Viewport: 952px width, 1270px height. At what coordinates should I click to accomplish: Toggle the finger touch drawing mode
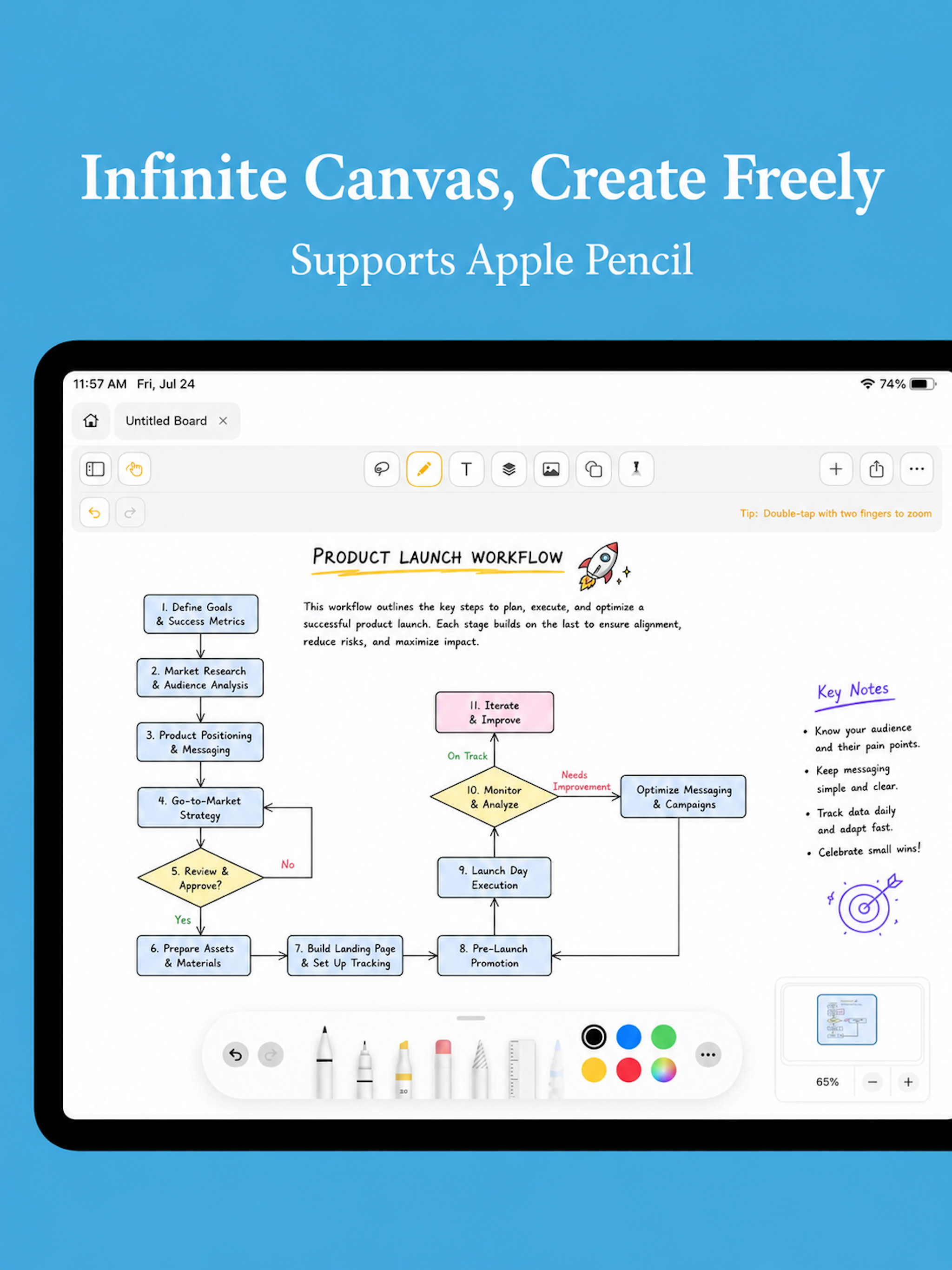(134, 469)
